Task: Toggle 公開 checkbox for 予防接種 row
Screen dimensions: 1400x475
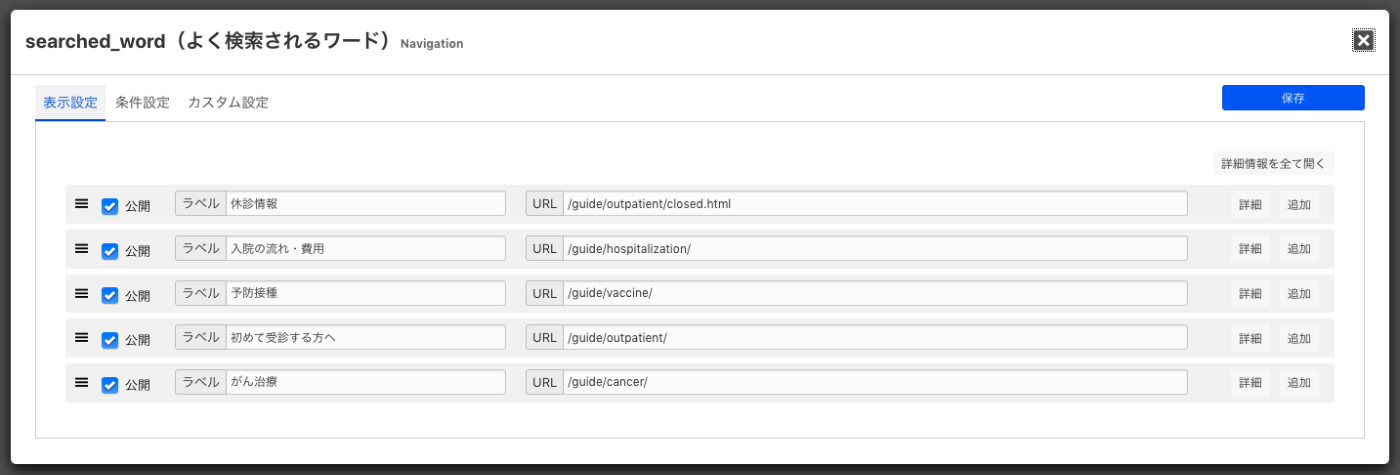Action: tap(110, 295)
